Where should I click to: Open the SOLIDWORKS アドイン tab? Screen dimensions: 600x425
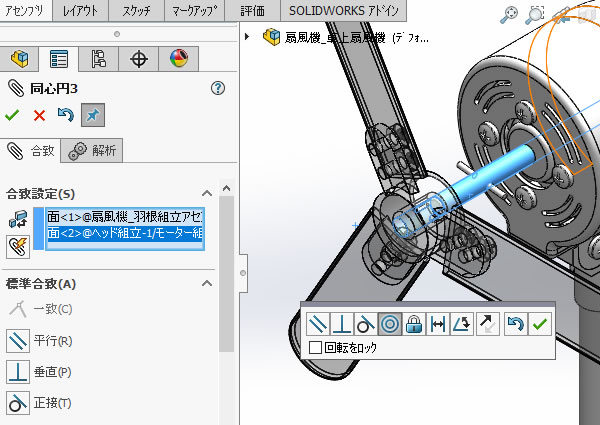pyautogui.click(x=344, y=11)
